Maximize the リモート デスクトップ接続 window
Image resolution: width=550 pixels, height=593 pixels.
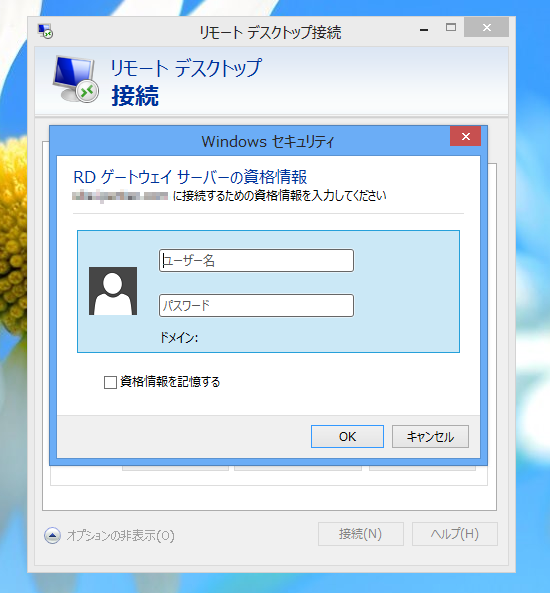click(451, 28)
